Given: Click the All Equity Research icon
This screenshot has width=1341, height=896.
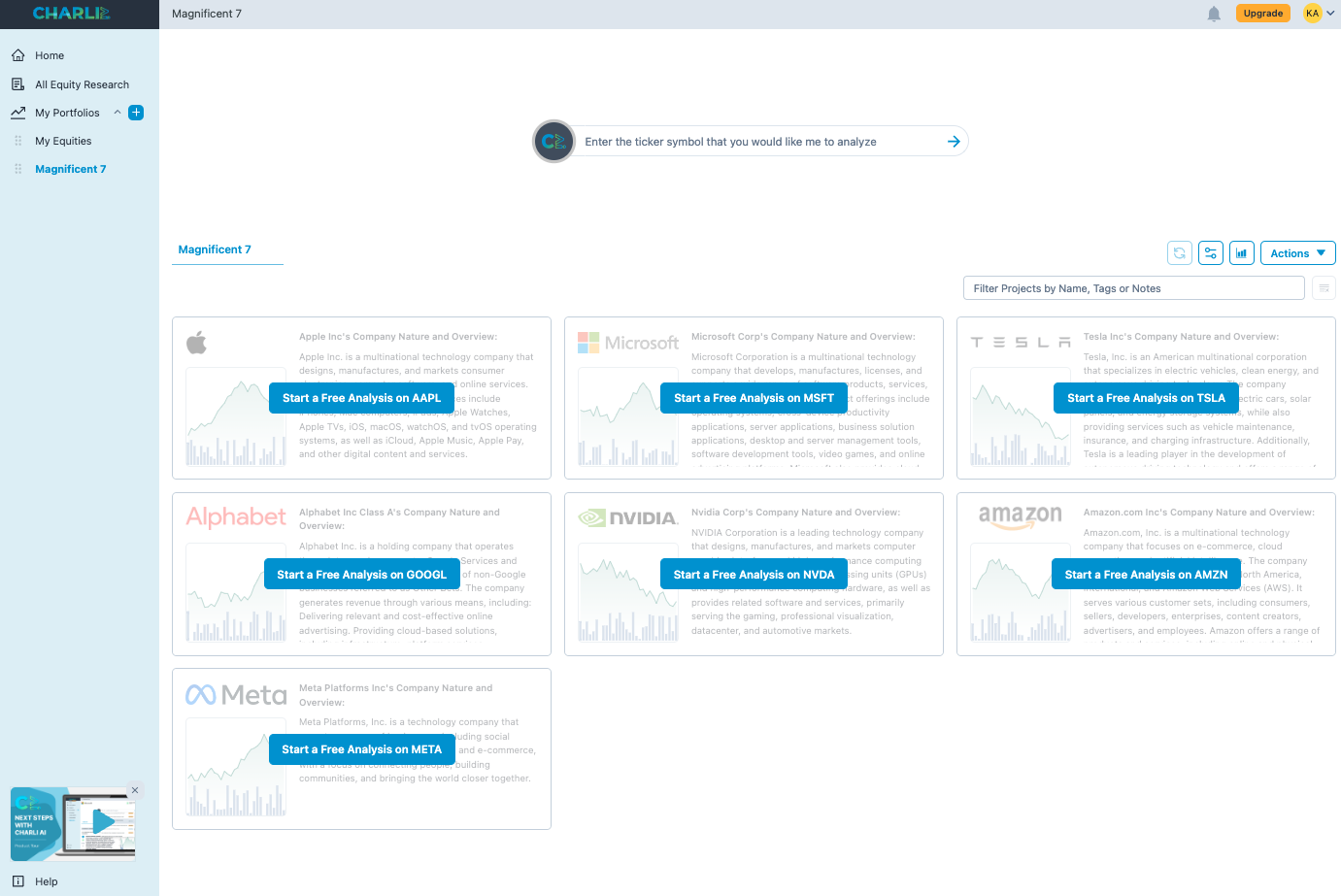Looking at the screenshot, I should [x=17, y=84].
